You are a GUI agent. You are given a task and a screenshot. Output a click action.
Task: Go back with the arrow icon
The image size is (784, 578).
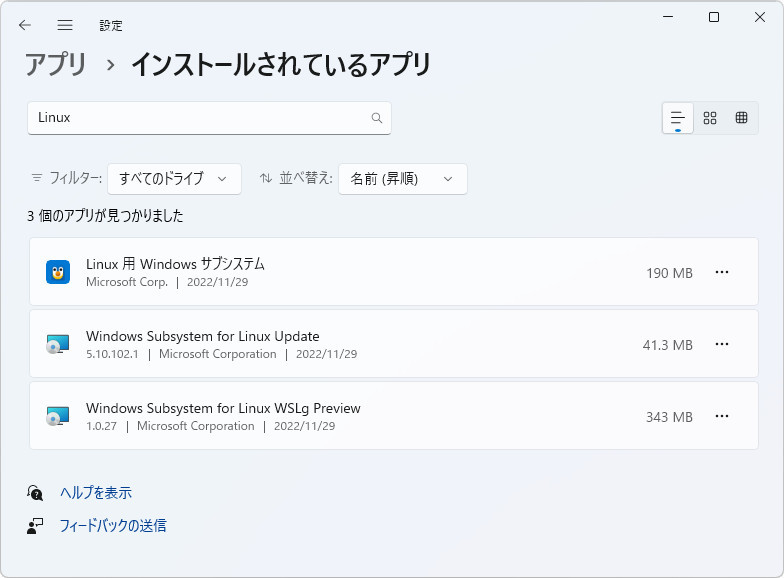tap(24, 25)
